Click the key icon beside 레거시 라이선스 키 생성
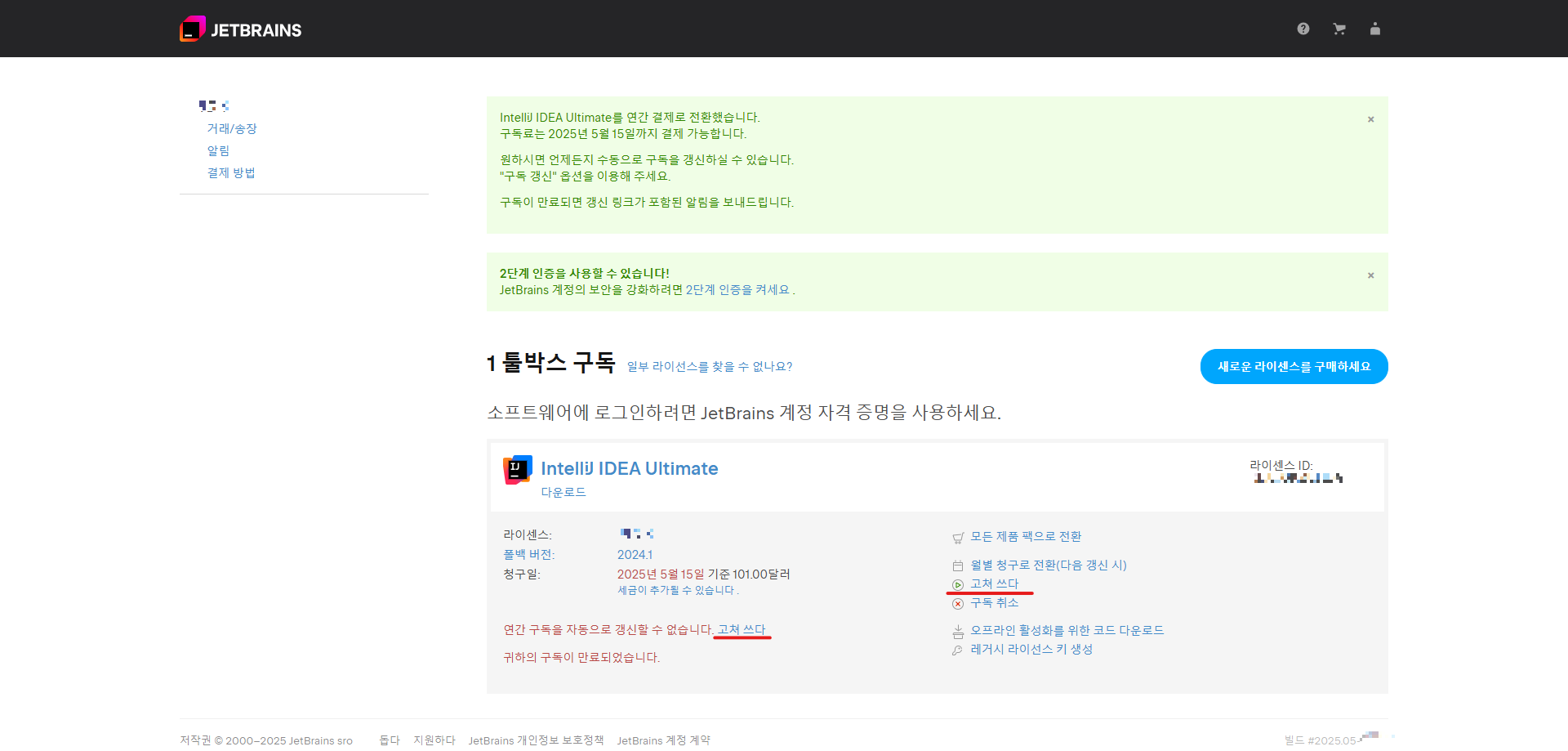1568x751 pixels. pyautogui.click(x=958, y=650)
